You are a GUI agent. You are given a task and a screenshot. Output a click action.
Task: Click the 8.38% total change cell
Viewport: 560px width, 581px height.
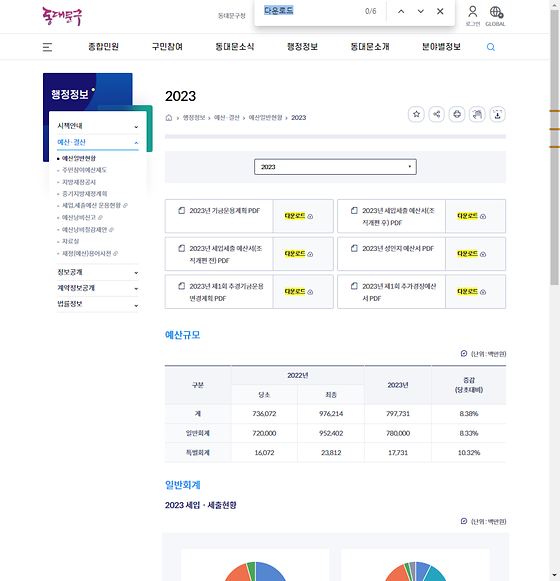pyautogui.click(x=468, y=414)
